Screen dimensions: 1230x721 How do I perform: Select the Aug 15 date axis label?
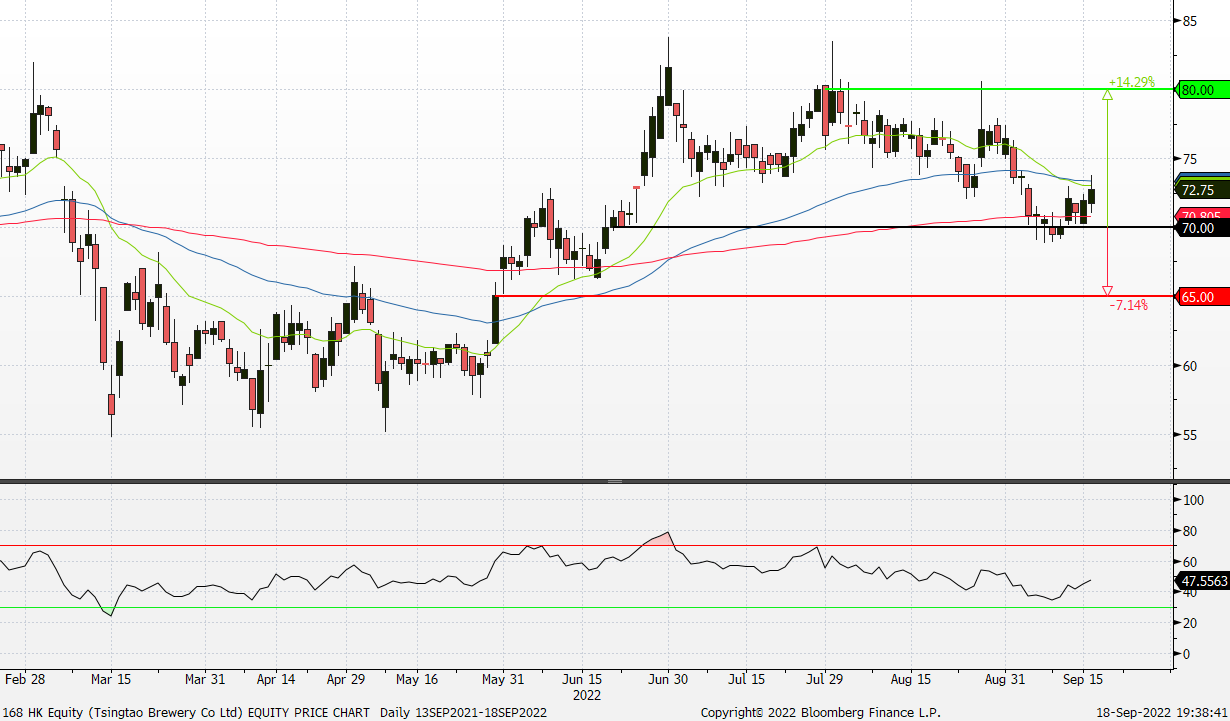click(x=912, y=679)
